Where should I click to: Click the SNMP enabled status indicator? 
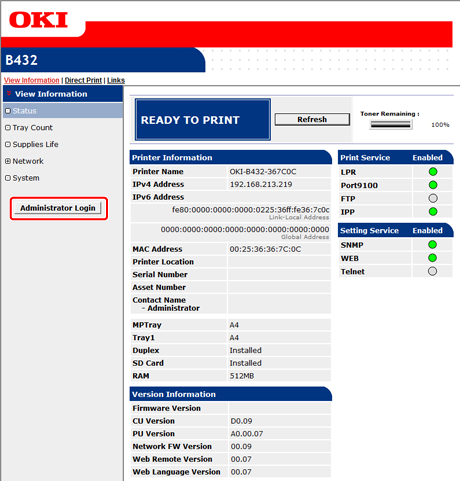[x=432, y=245]
